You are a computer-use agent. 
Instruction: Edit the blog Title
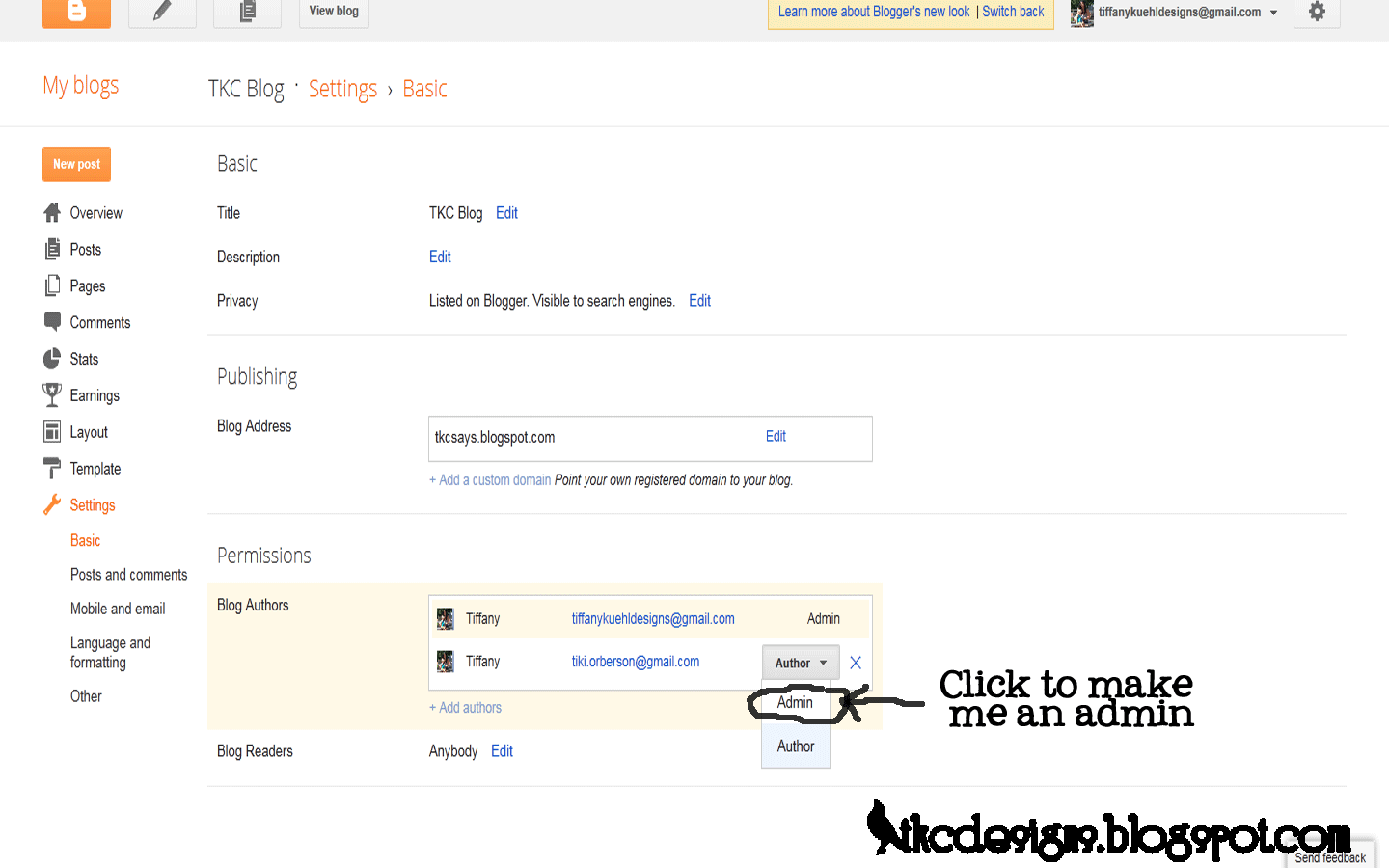pos(506,213)
